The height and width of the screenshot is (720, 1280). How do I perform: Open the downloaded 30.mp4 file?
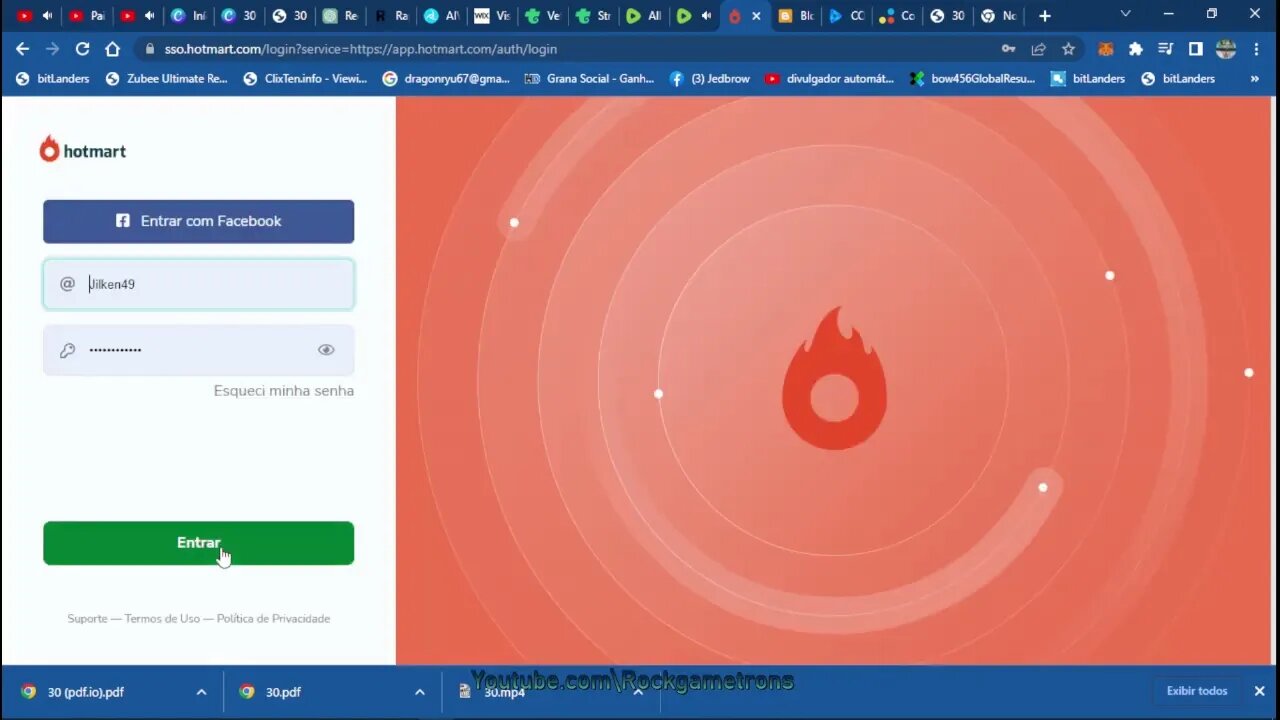pos(504,692)
